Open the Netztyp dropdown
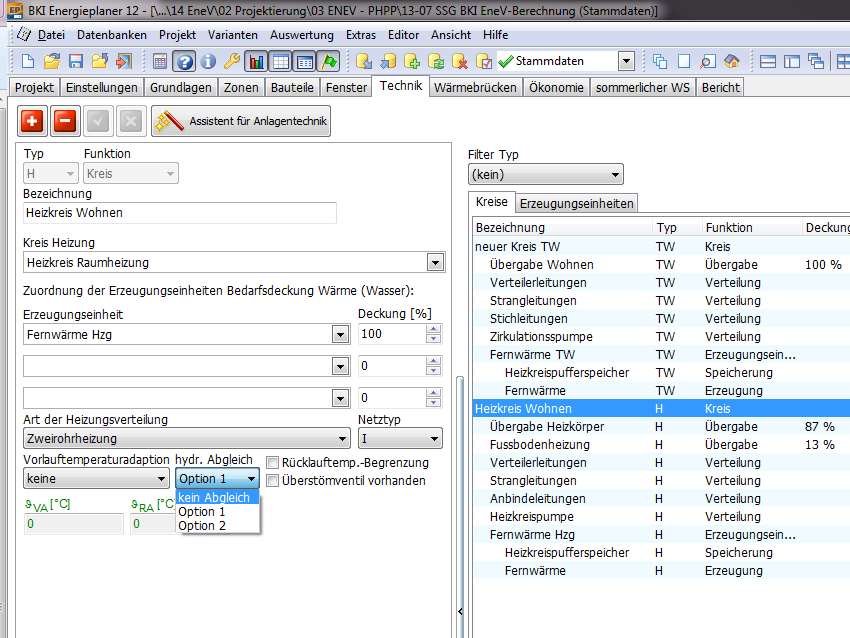 pos(400,439)
